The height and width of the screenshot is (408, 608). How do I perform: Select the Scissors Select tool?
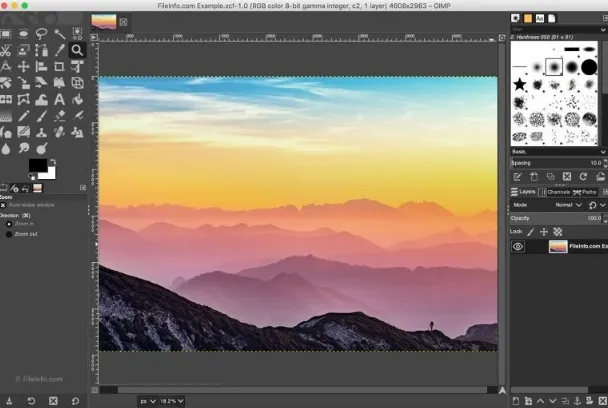(x=5, y=50)
